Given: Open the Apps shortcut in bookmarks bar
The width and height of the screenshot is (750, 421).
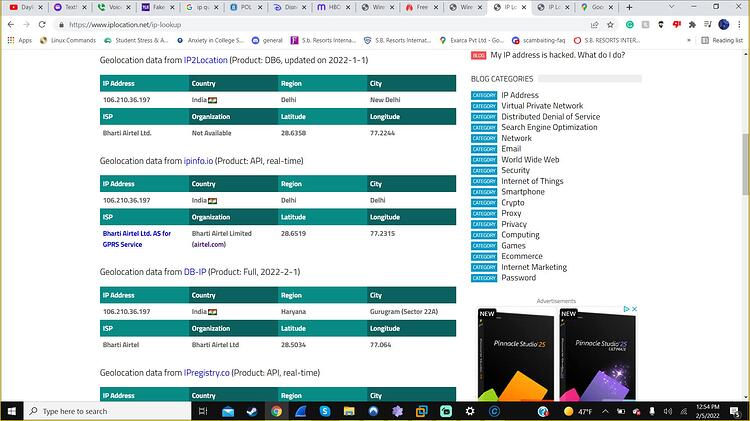Looking at the screenshot, I should tap(20, 40).
